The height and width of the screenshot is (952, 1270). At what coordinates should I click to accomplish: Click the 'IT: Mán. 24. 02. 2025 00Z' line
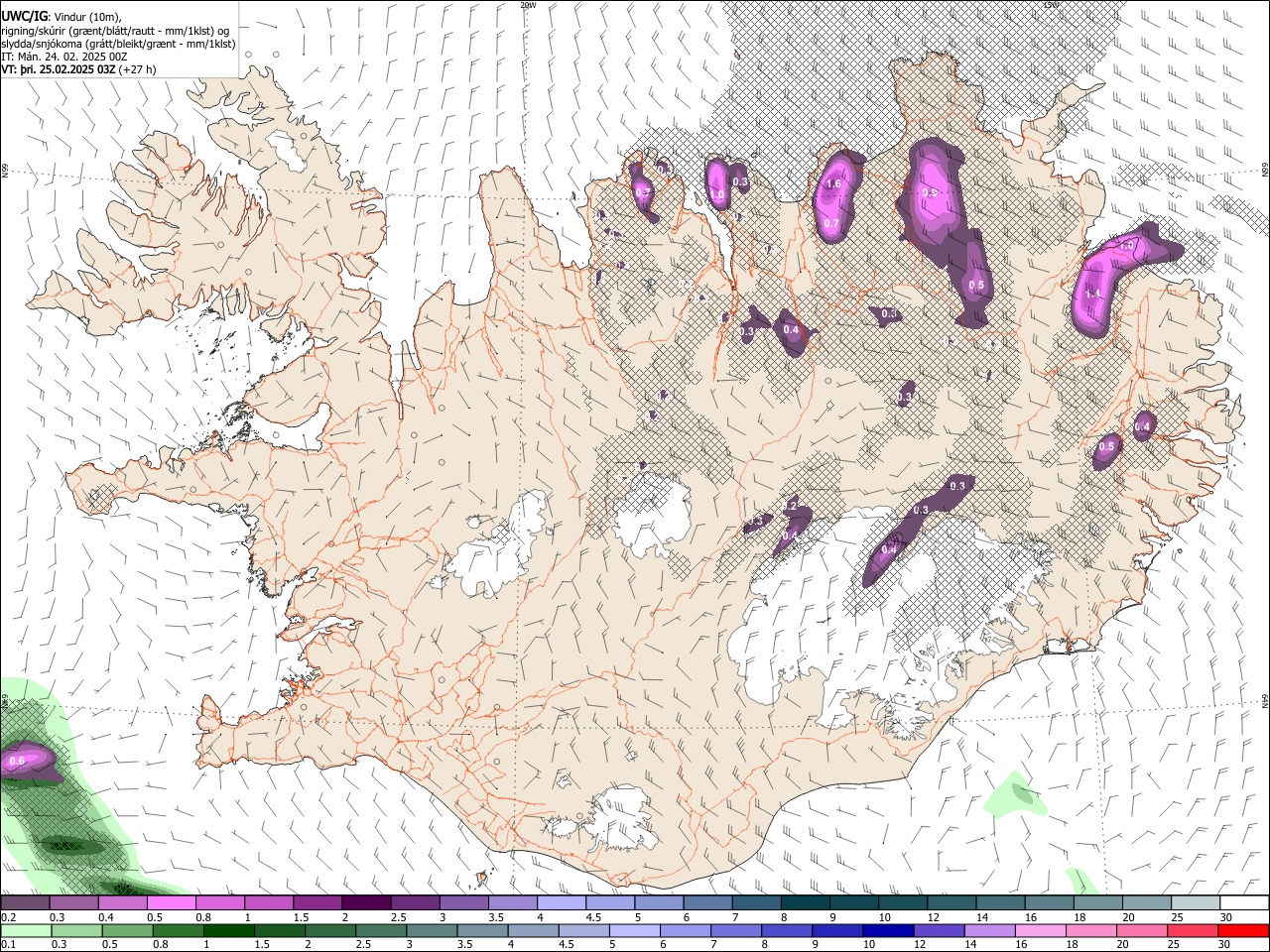(63, 57)
